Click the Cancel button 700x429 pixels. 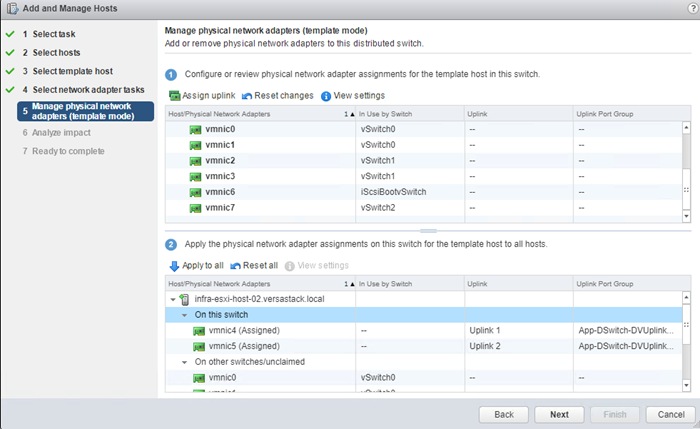(671, 414)
